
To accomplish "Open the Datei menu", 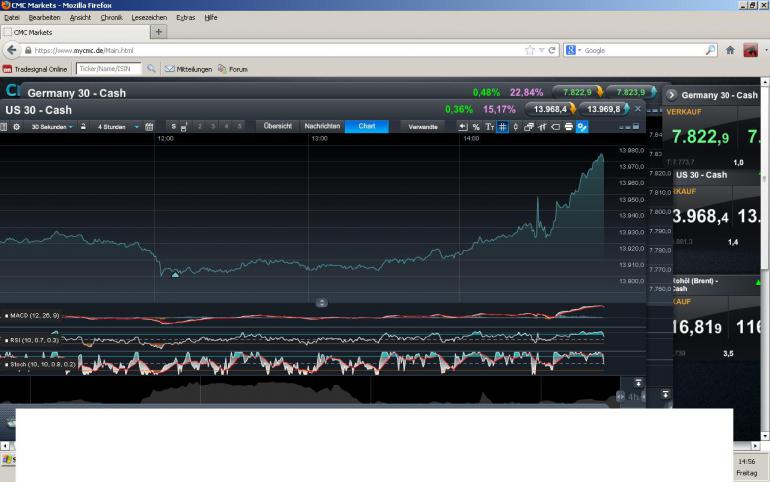I will click(x=12, y=17).
